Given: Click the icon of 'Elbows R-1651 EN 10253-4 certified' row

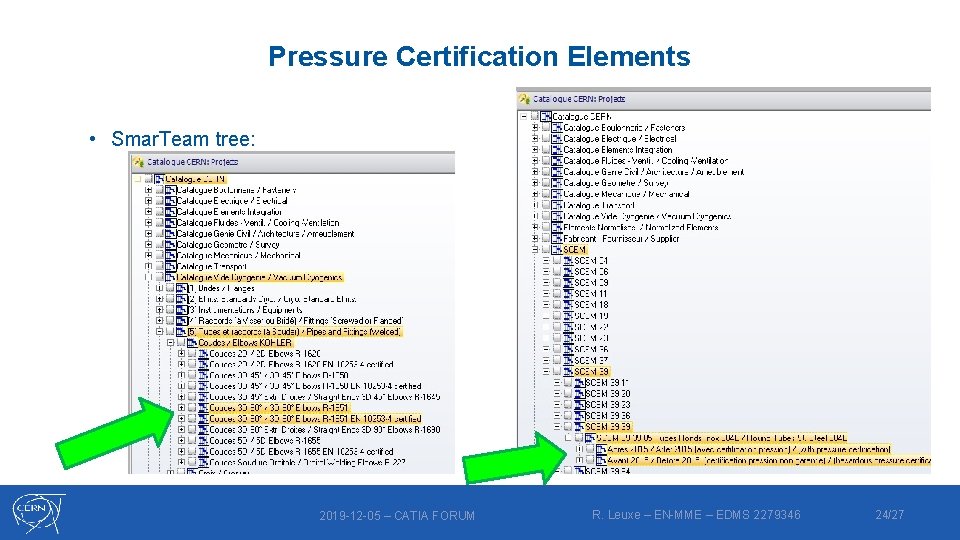Looking at the screenshot, I should (203, 419).
